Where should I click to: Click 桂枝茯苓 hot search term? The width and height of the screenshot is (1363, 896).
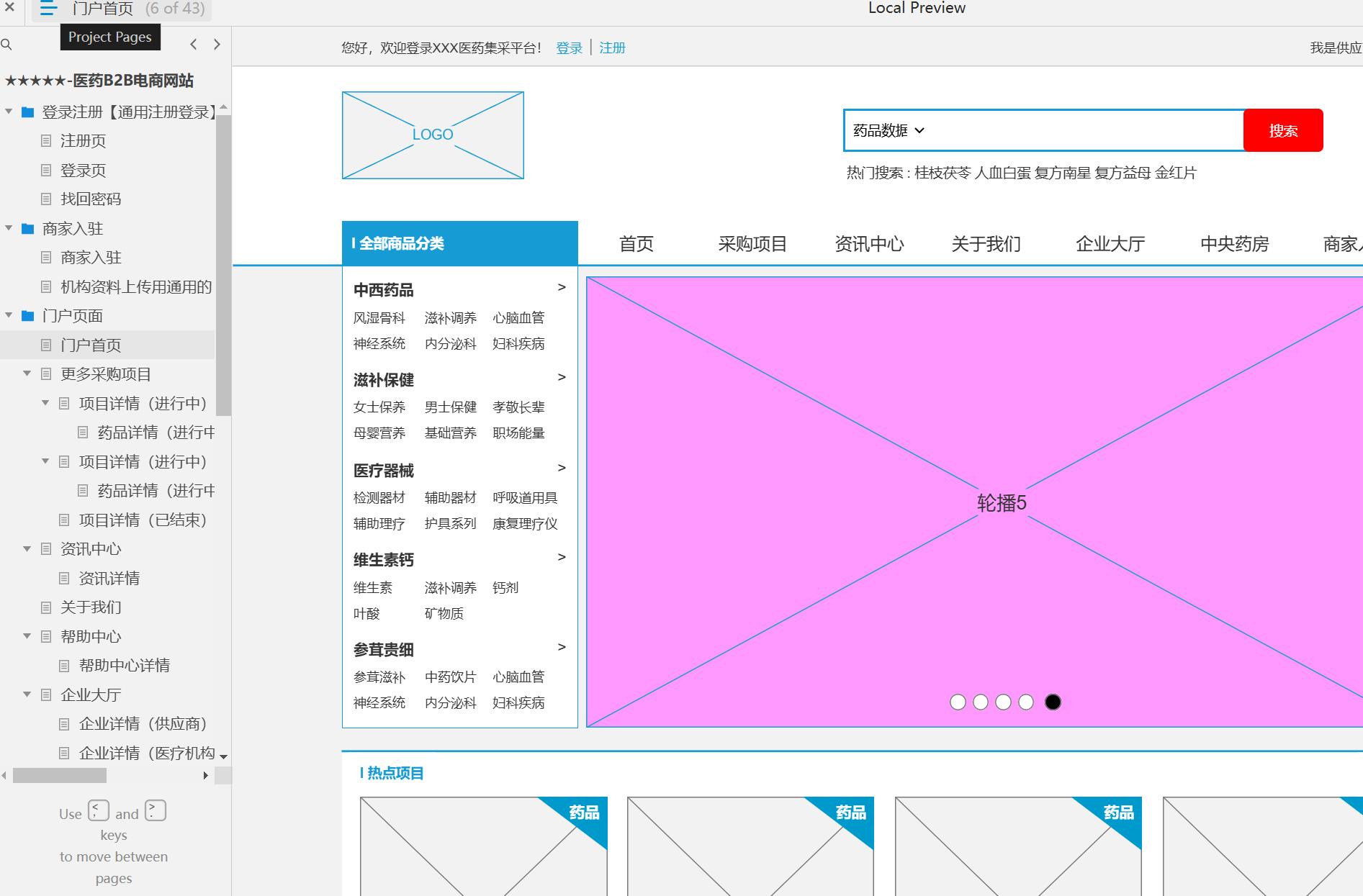(943, 173)
